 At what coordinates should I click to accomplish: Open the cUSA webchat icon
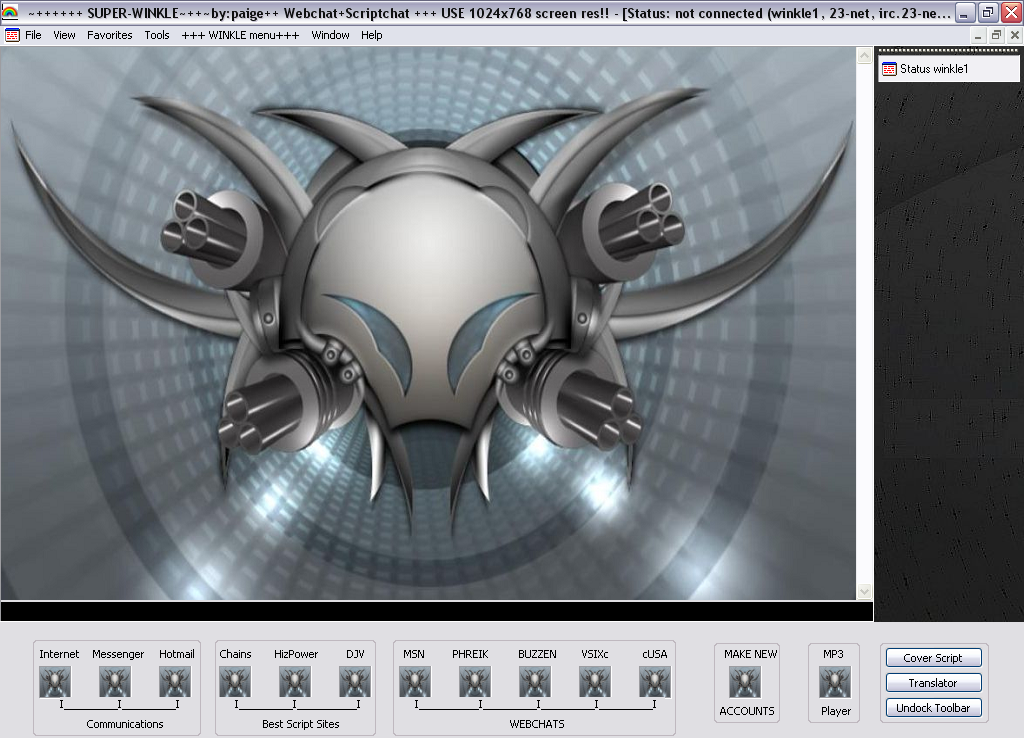pos(655,682)
